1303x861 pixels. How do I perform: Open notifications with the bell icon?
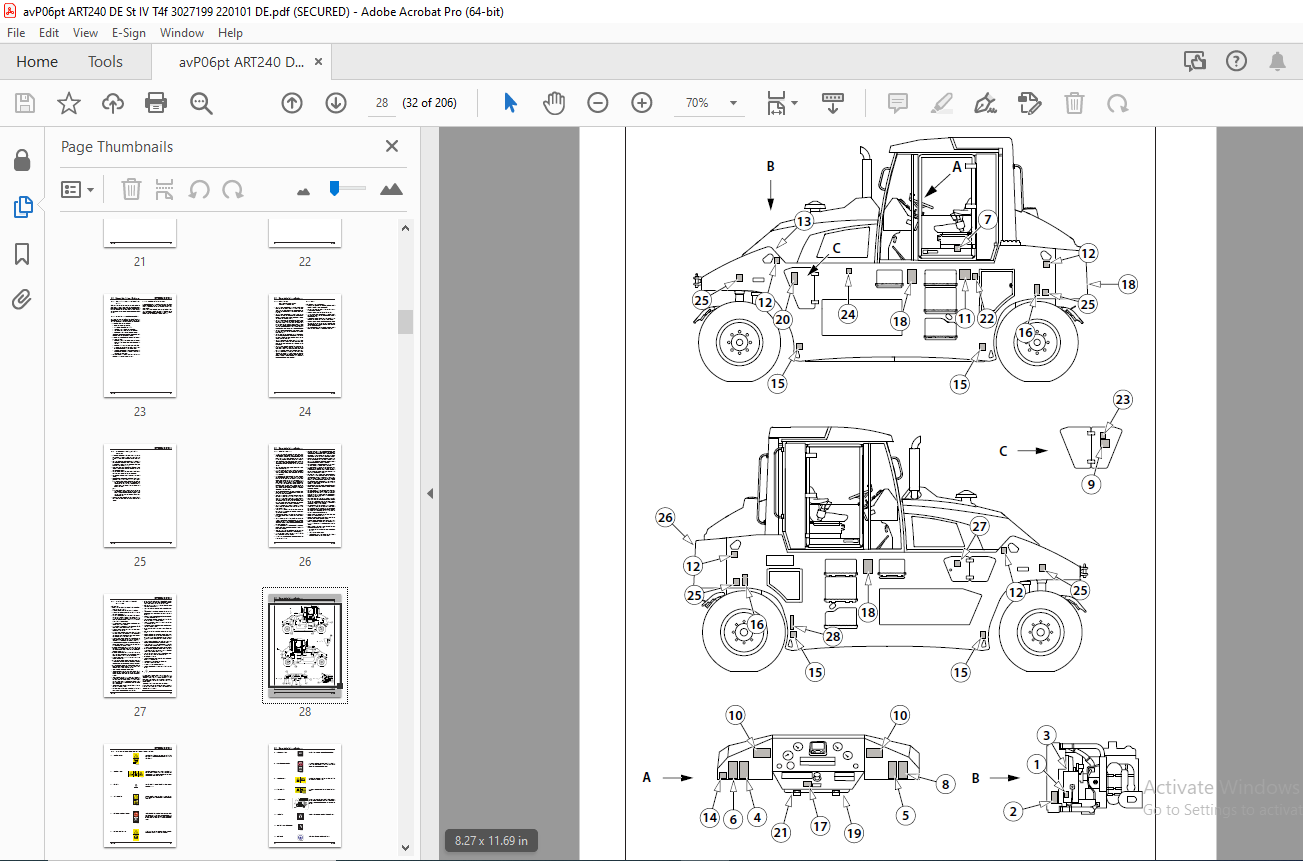[1277, 62]
